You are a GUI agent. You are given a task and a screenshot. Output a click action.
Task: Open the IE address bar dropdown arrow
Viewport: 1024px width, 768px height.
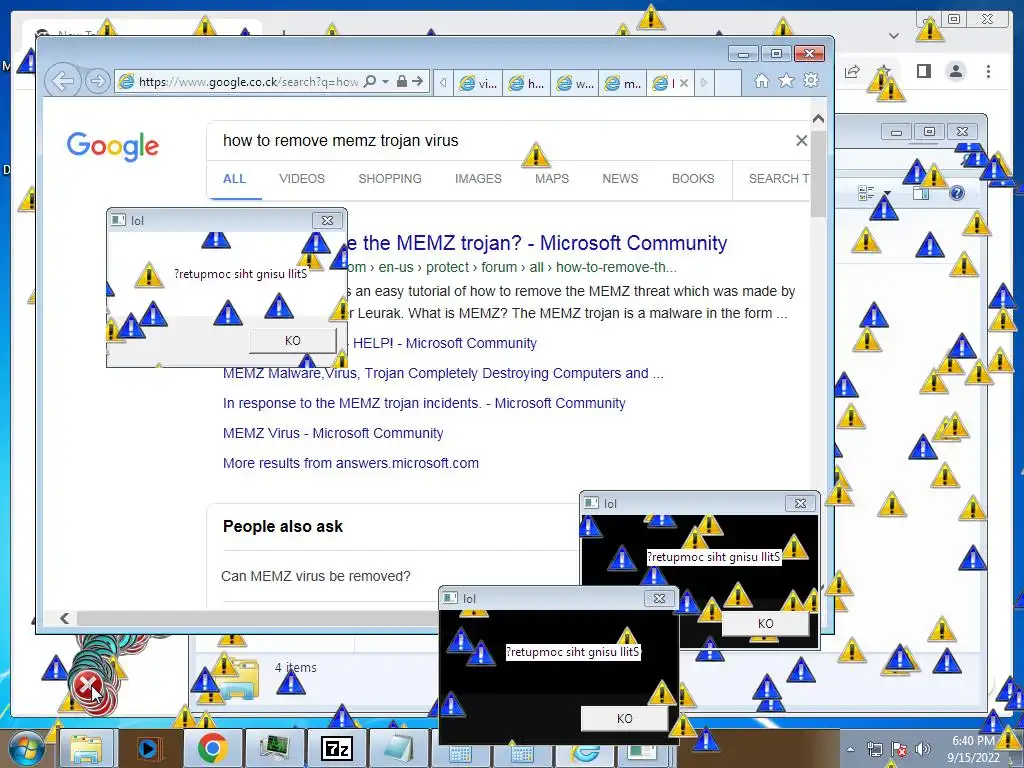pos(385,82)
